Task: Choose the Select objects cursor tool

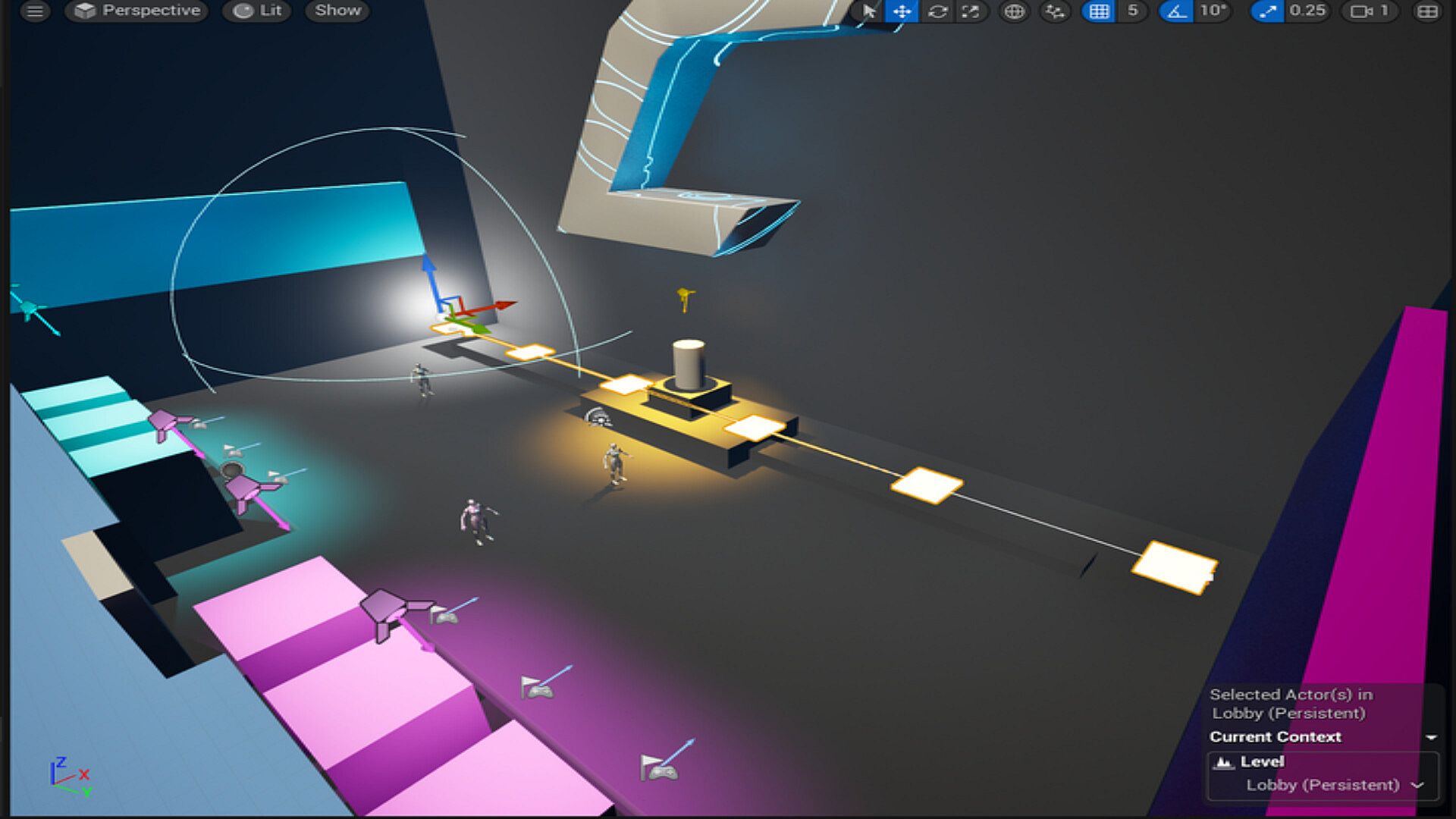Action: 869,11
